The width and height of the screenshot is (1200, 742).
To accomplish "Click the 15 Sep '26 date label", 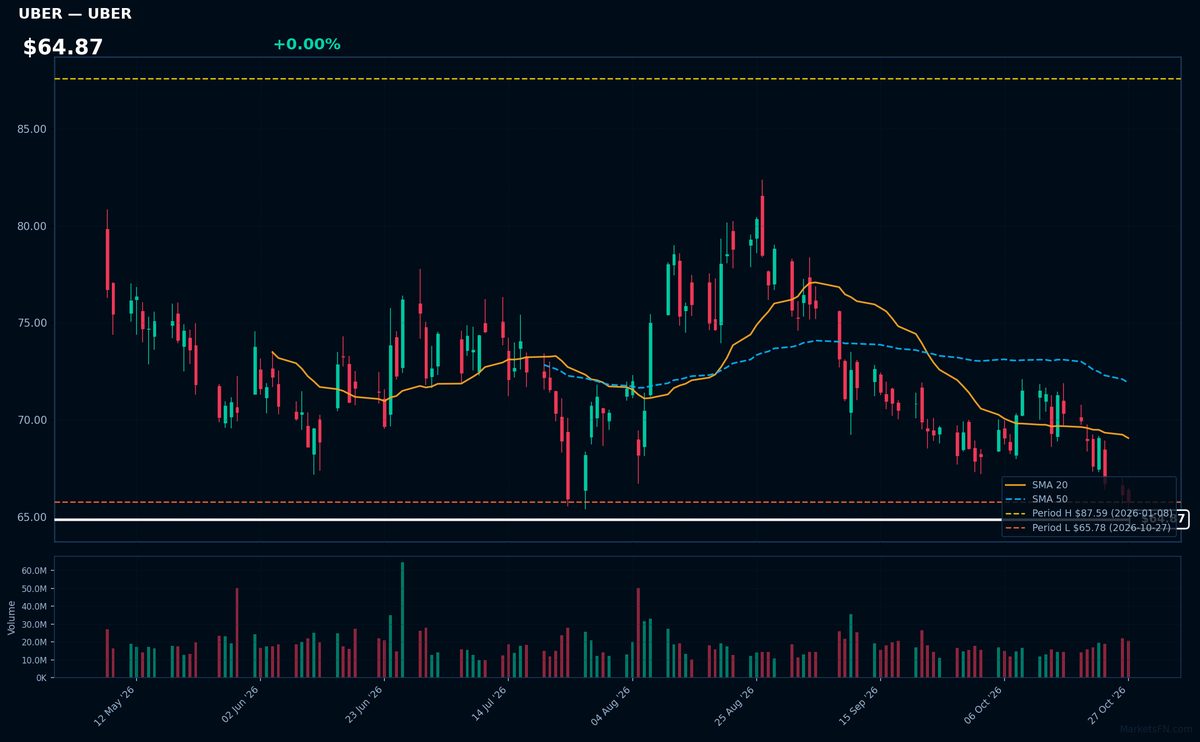I will (859, 706).
